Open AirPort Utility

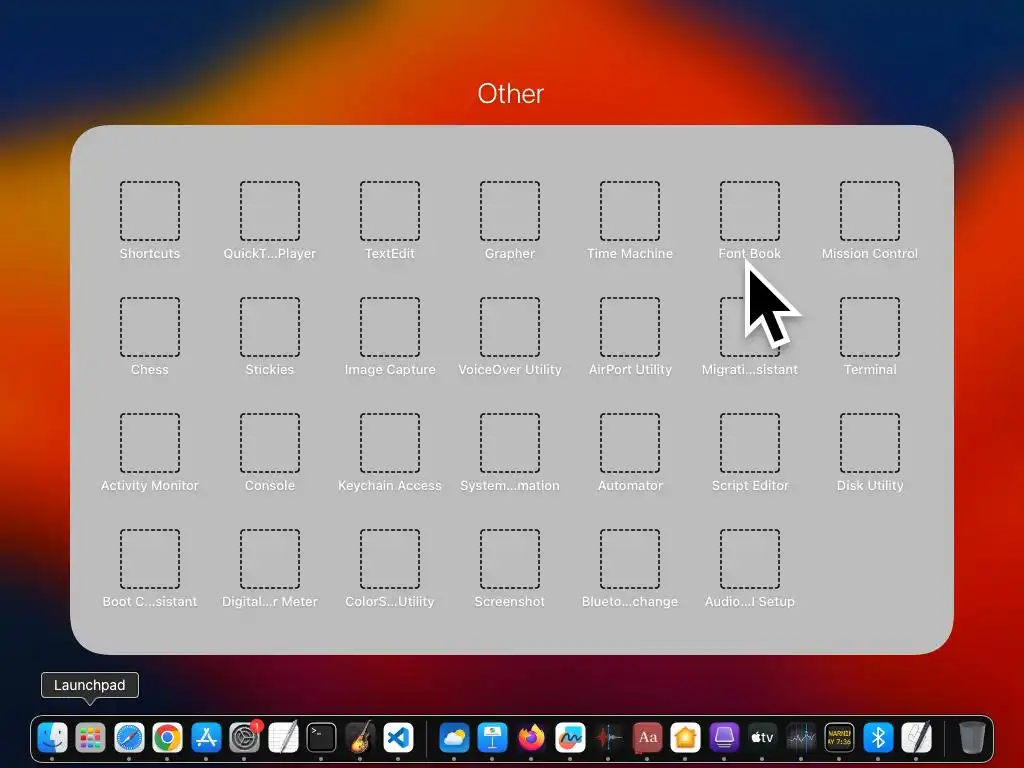[x=630, y=327]
